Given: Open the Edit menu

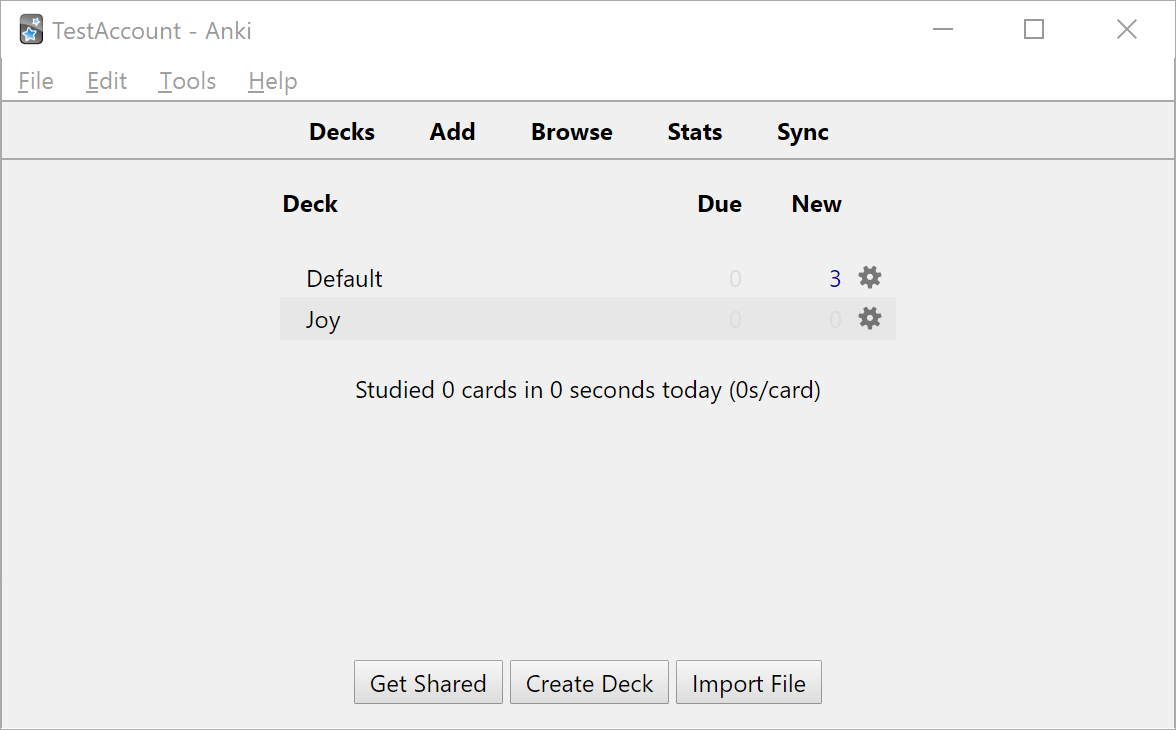Looking at the screenshot, I should click(x=105, y=81).
